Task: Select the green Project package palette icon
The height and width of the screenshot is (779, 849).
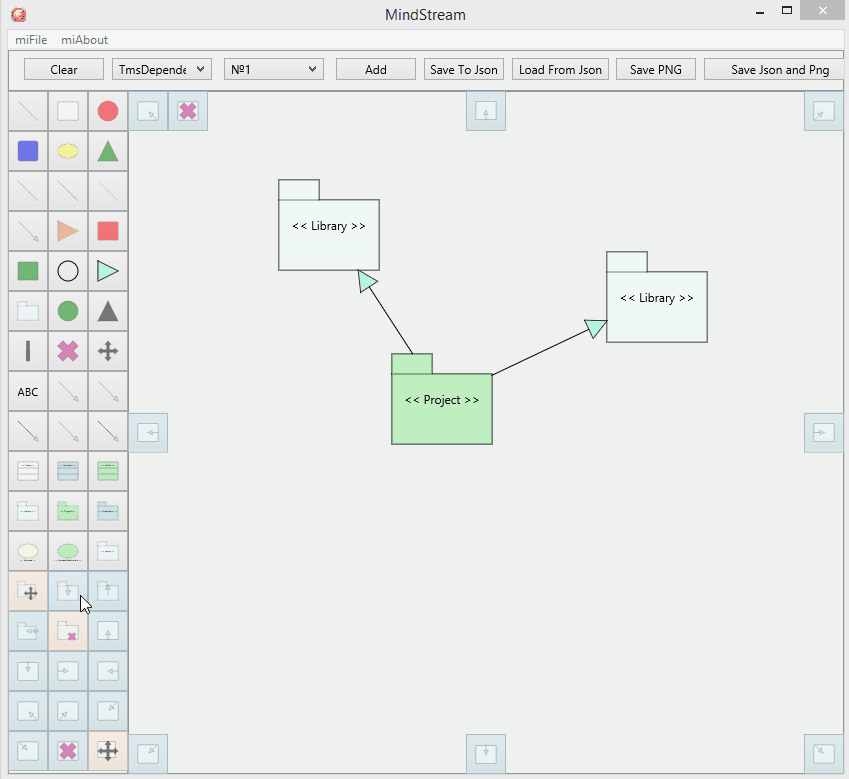Action: click(x=68, y=511)
